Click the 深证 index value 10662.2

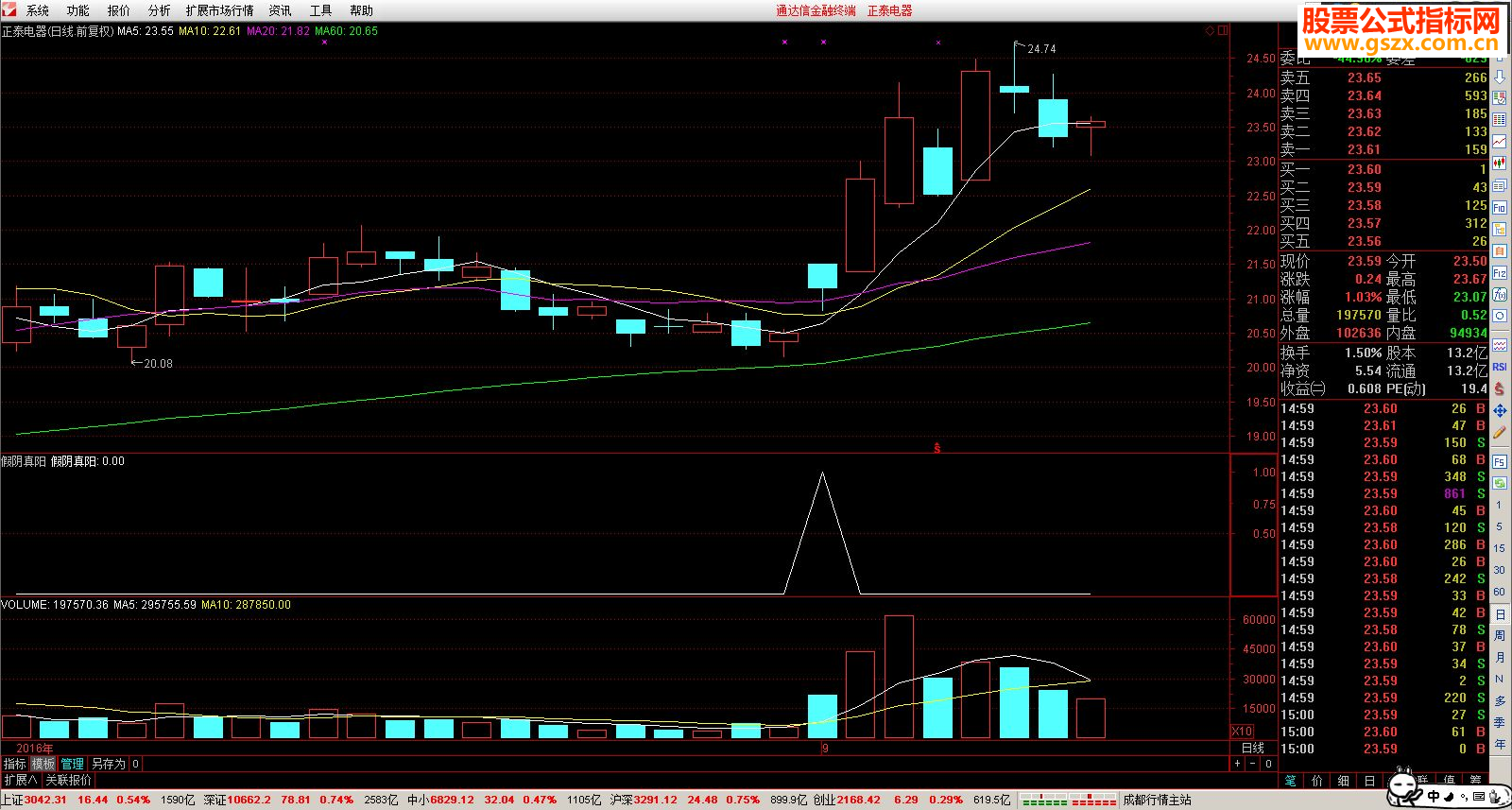[x=249, y=800]
